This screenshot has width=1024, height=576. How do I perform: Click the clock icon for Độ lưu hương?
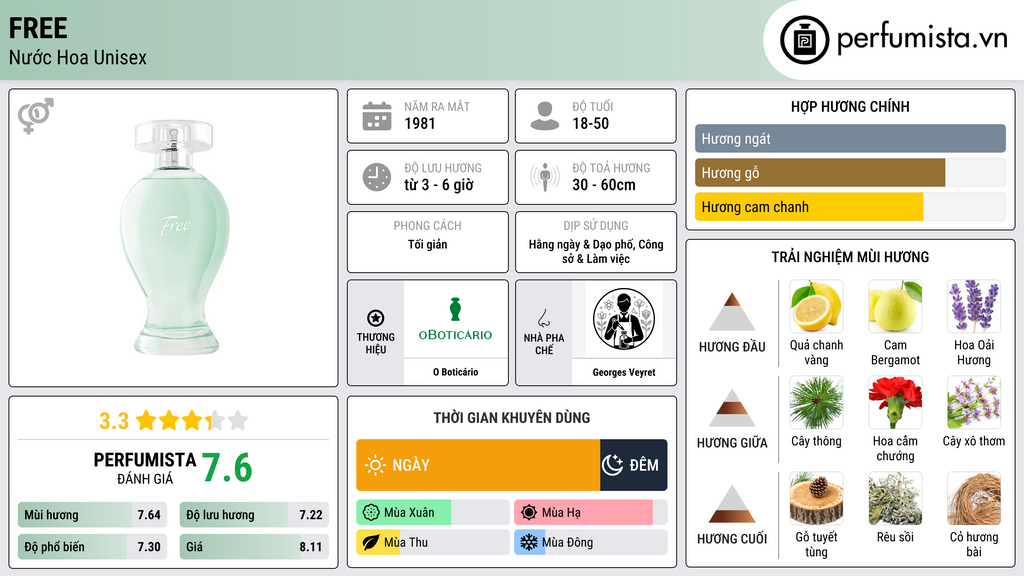pos(377,177)
